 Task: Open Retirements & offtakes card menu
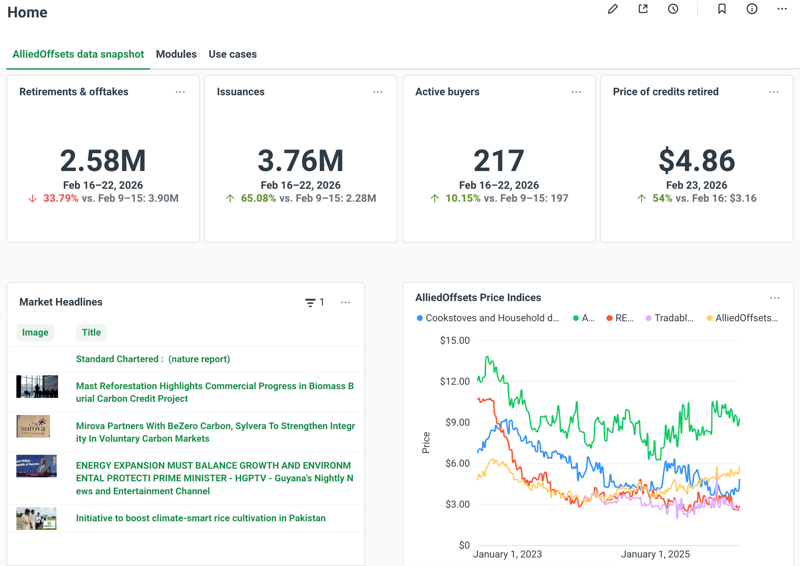pyautogui.click(x=180, y=92)
